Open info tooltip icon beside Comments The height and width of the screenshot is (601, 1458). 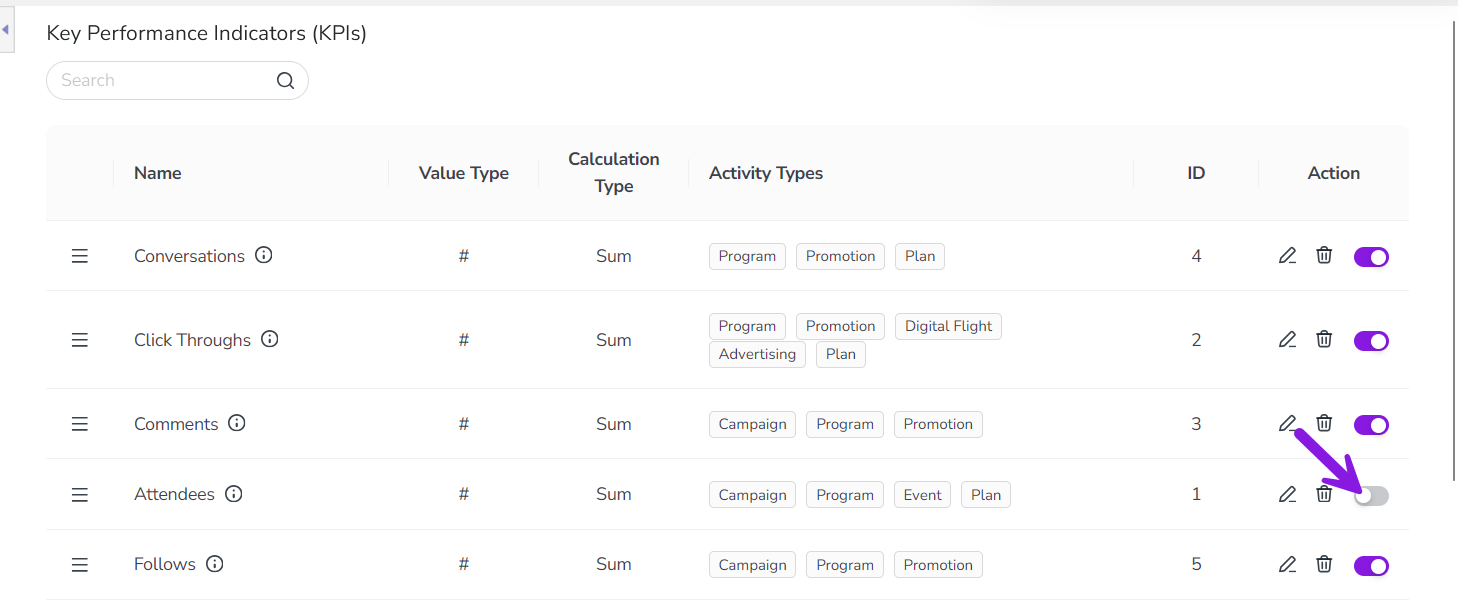coord(237,423)
